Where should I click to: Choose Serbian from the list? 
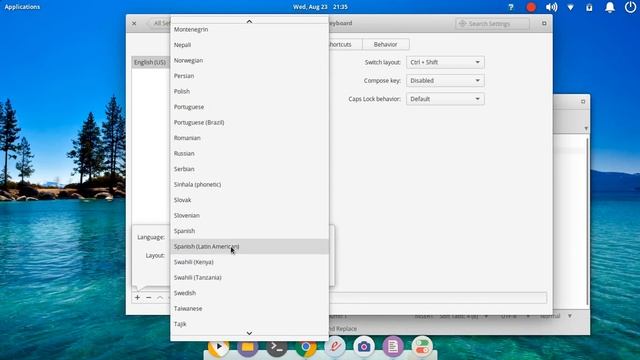coord(249,169)
